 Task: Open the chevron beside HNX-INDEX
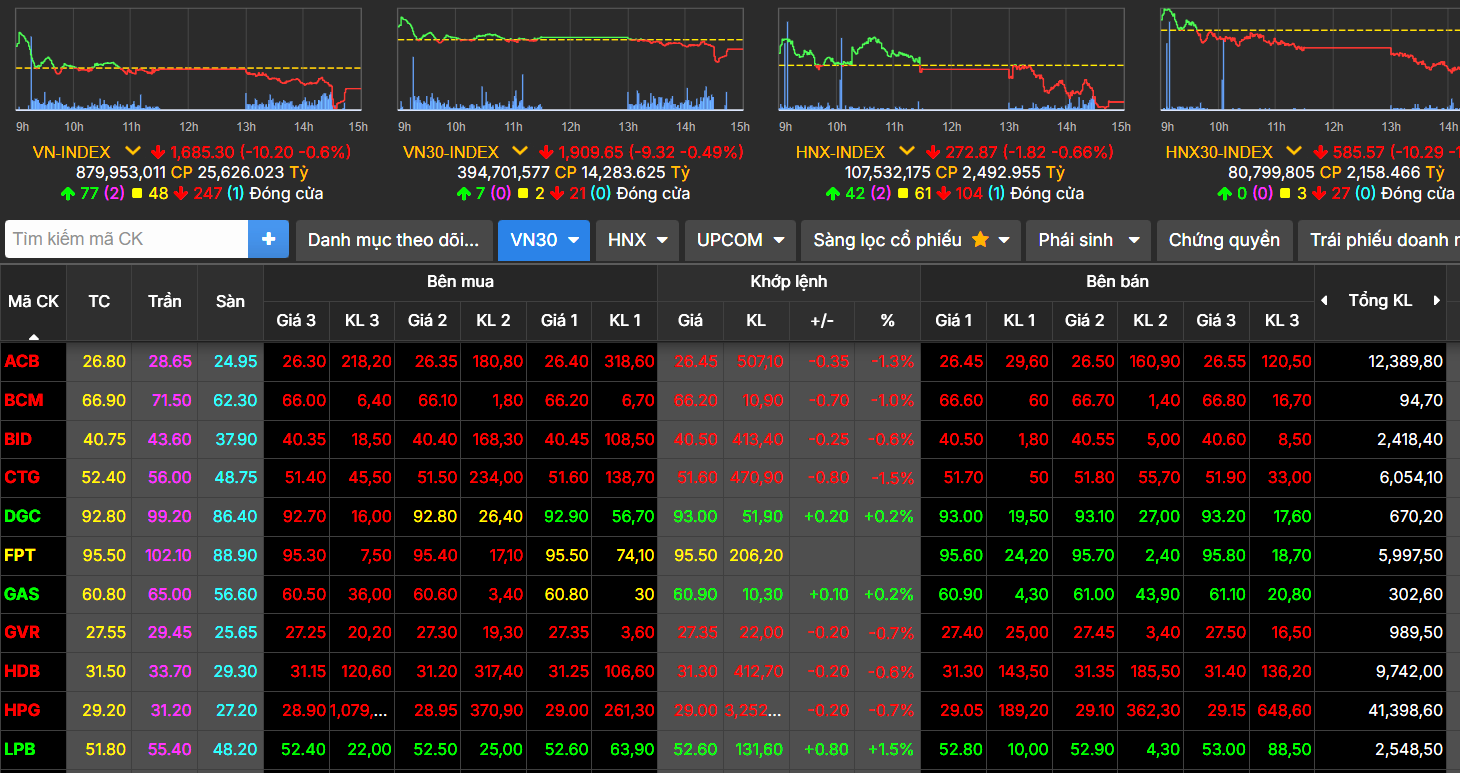907,152
